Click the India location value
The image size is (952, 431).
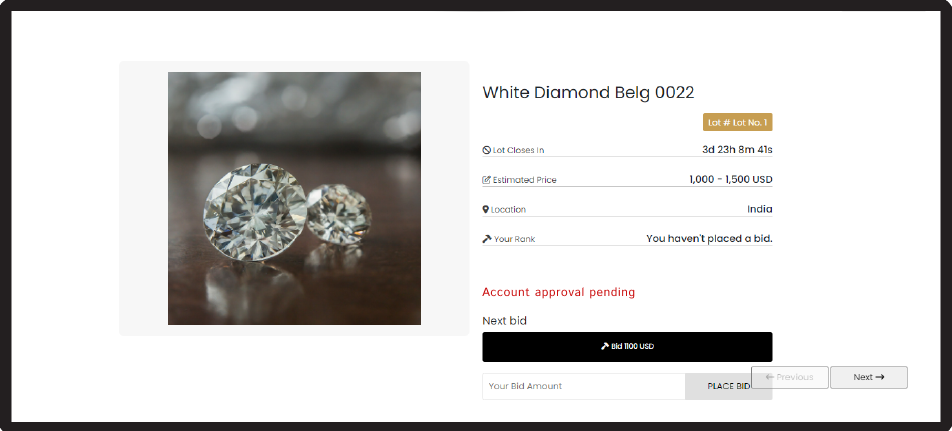click(x=759, y=209)
